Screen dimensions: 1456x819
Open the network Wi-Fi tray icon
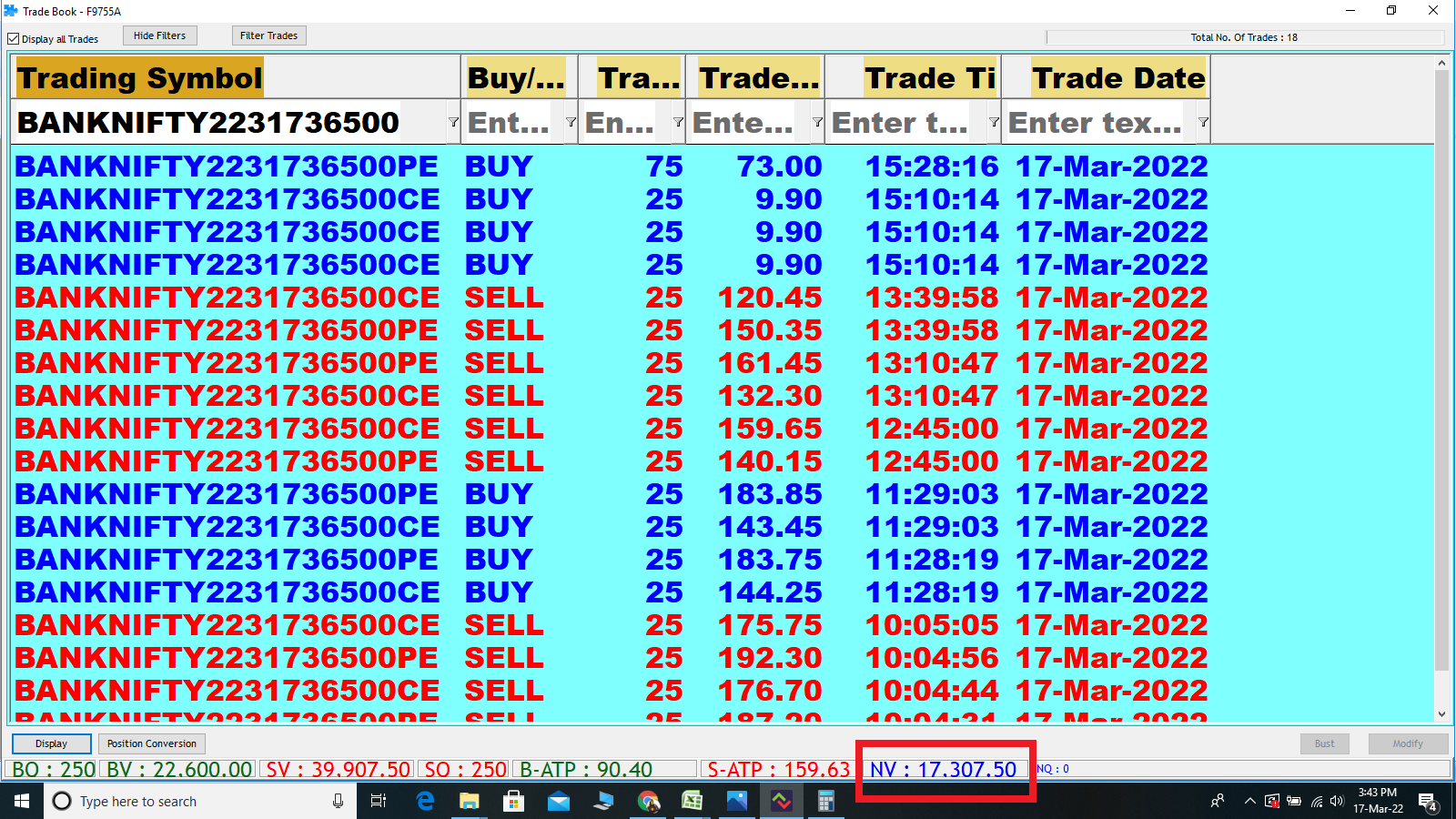1316,801
